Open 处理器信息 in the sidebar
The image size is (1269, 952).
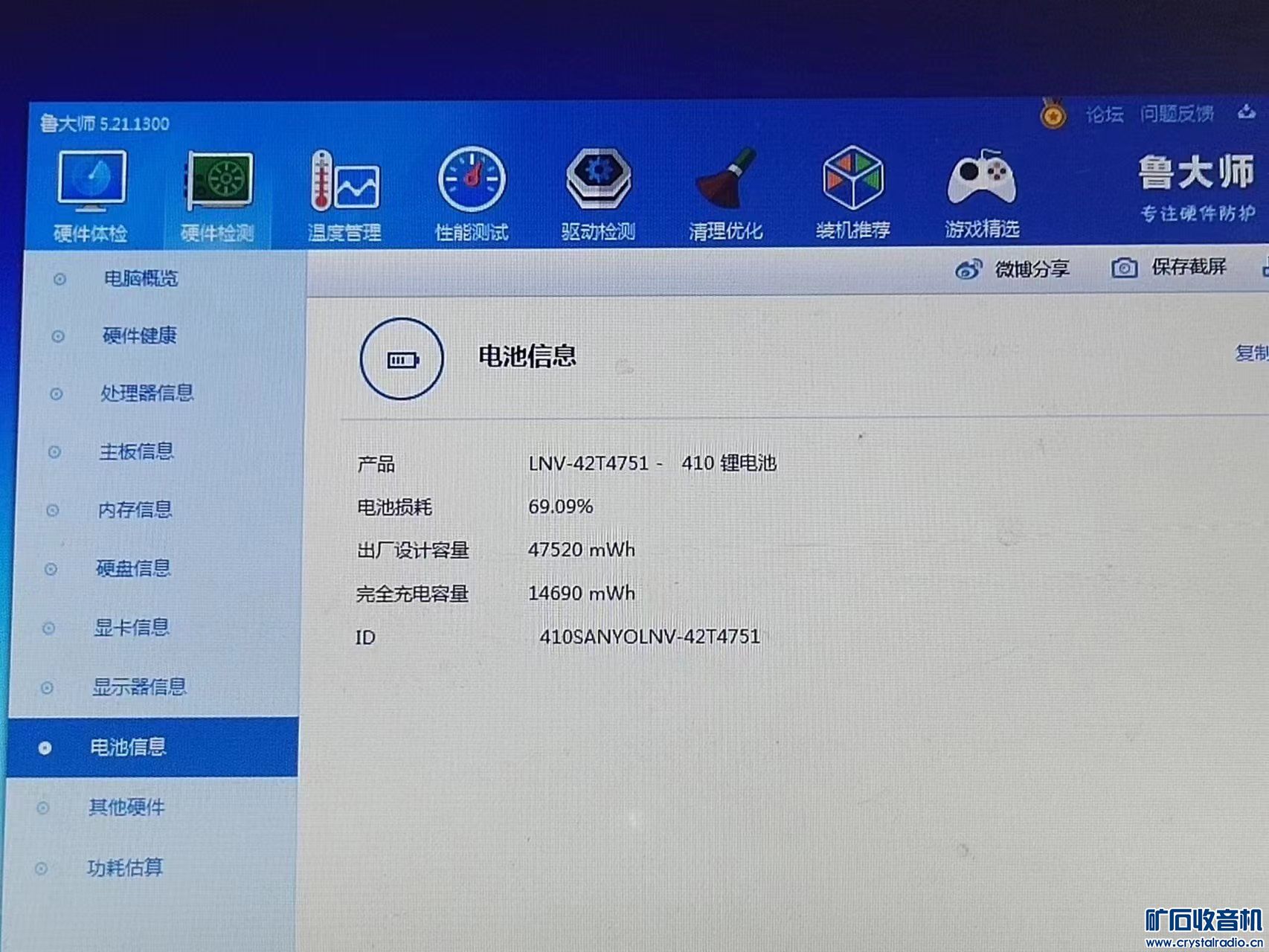[x=147, y=393]
